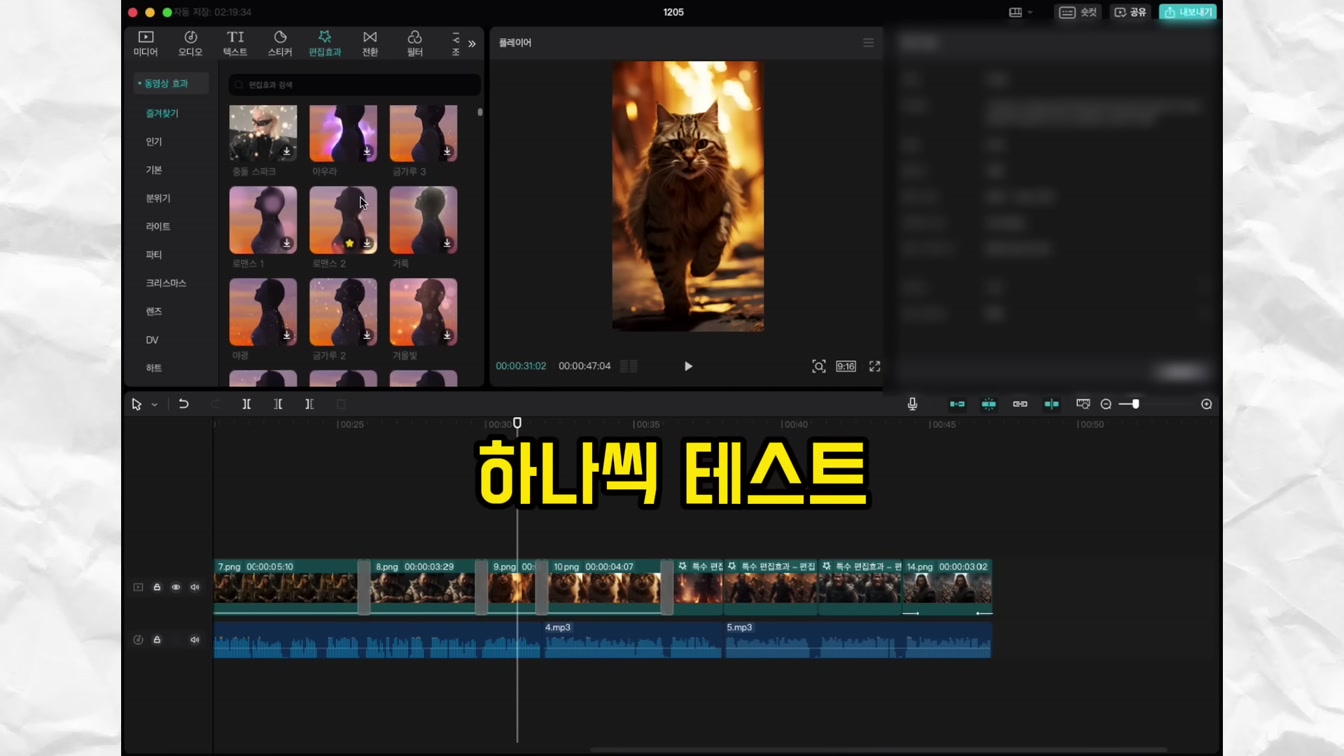Toggle favorite star on 로맨스 2 effect
The height and width of the screenshot is (756, 1344).
tap(349, 243)
